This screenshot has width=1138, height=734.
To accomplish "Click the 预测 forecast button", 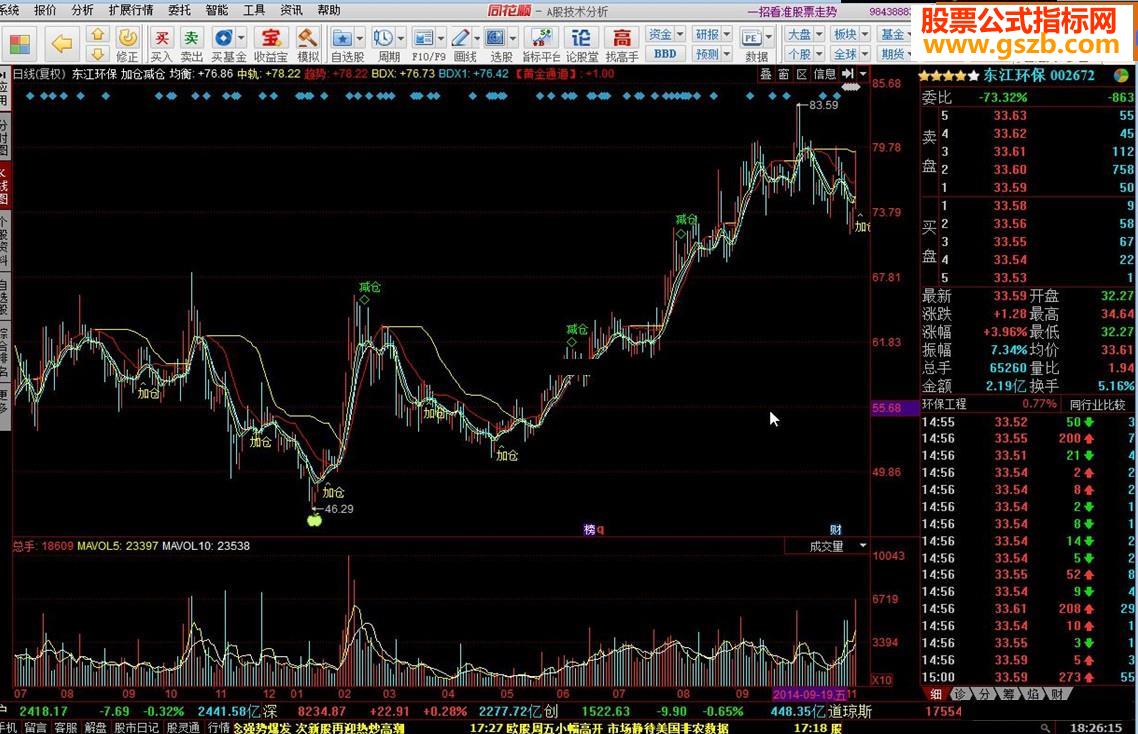I will pyautogui.click(x=707, y=54).
